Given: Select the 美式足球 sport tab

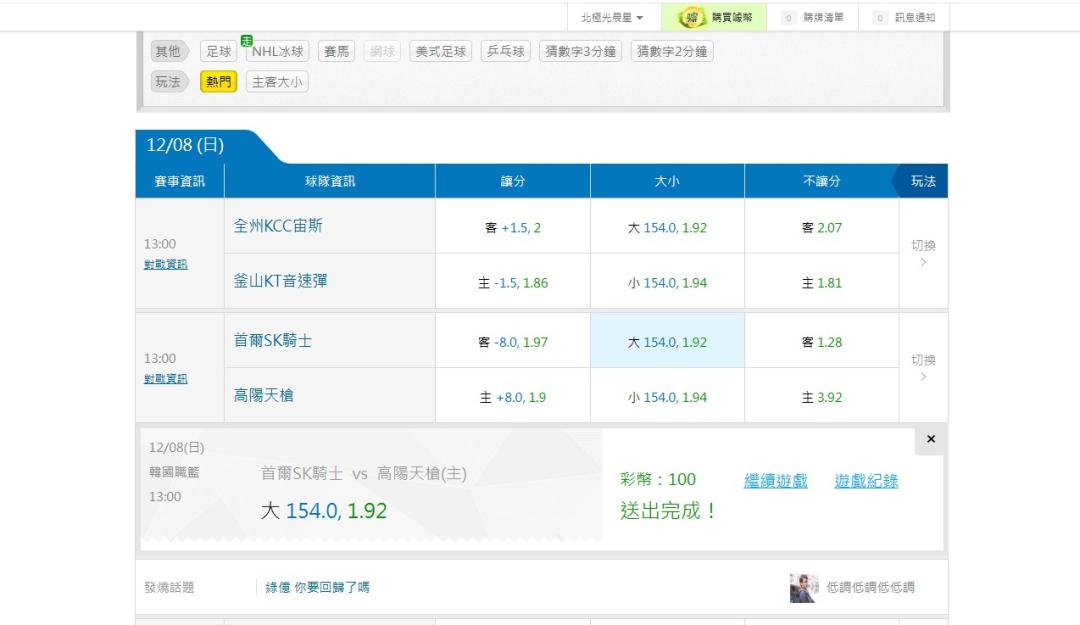Looking at the screenshot, I should [441, 52].
